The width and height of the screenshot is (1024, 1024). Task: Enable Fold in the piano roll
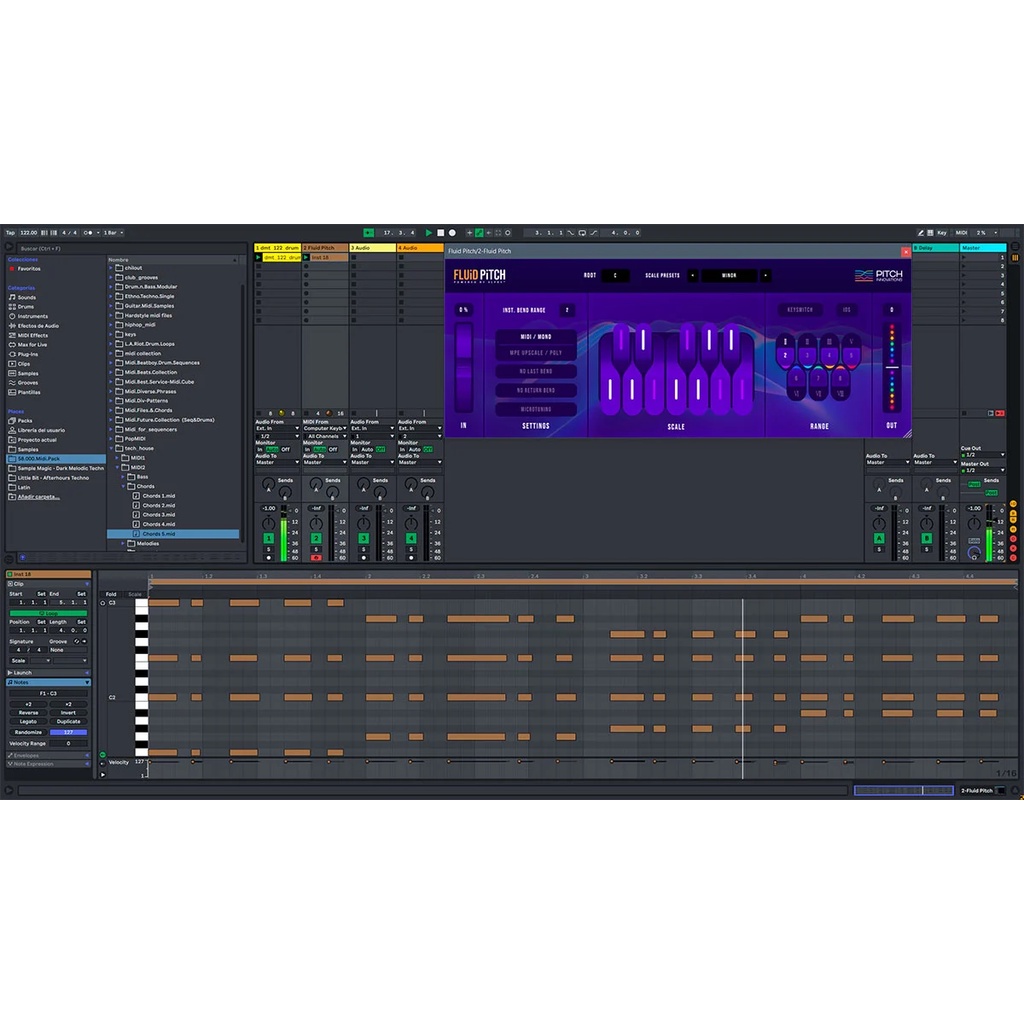click(x=111, y=594)
